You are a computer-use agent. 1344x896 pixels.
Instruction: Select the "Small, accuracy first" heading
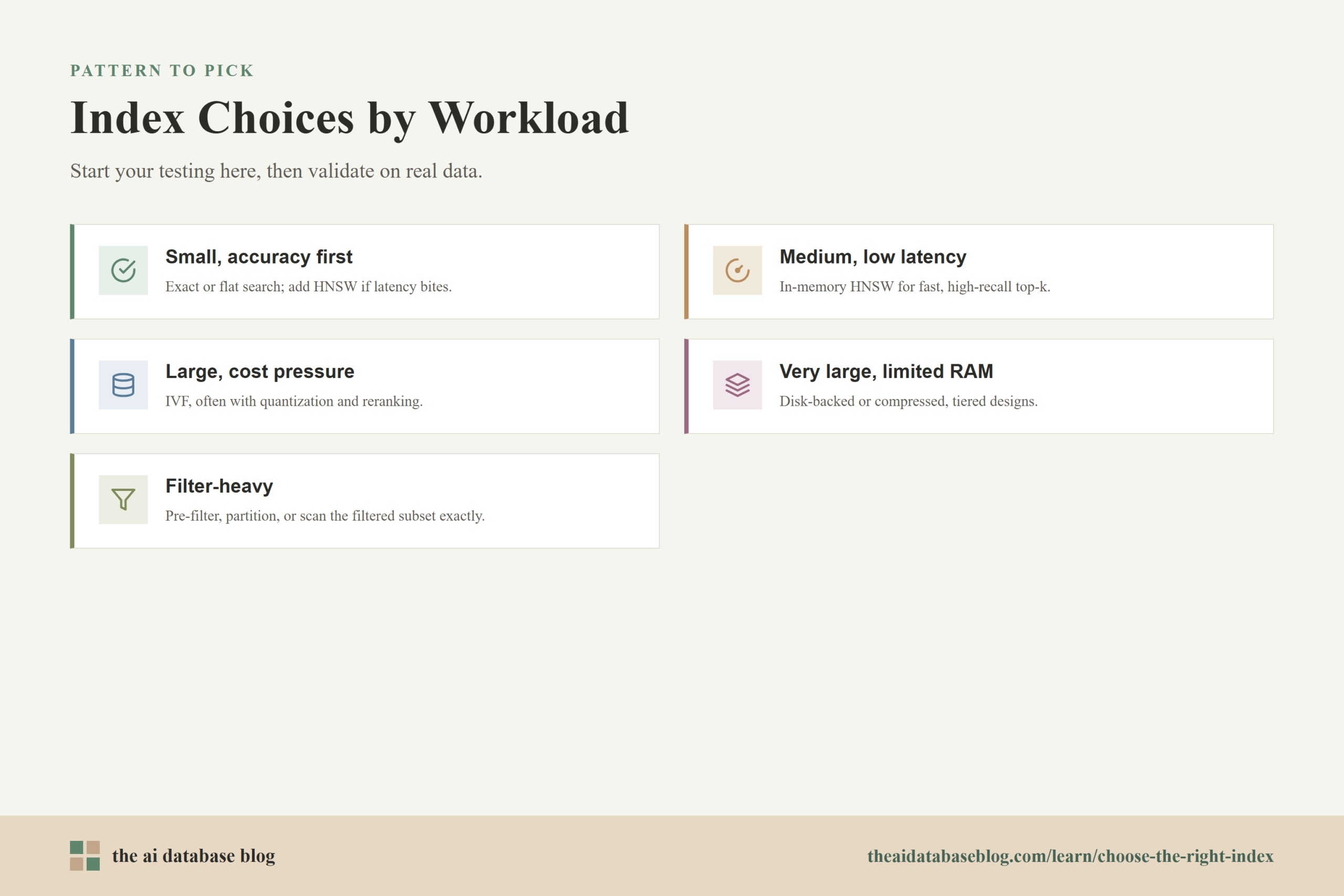pos(259,257)
